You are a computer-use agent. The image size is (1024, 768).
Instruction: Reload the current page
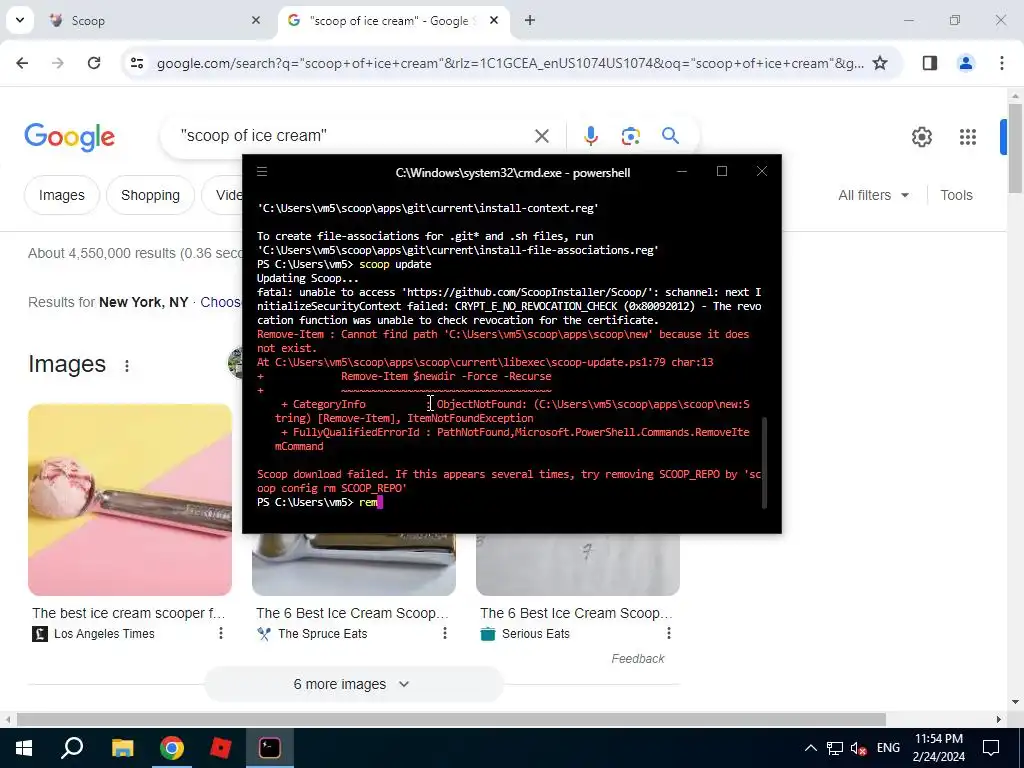tap(94, 63)
